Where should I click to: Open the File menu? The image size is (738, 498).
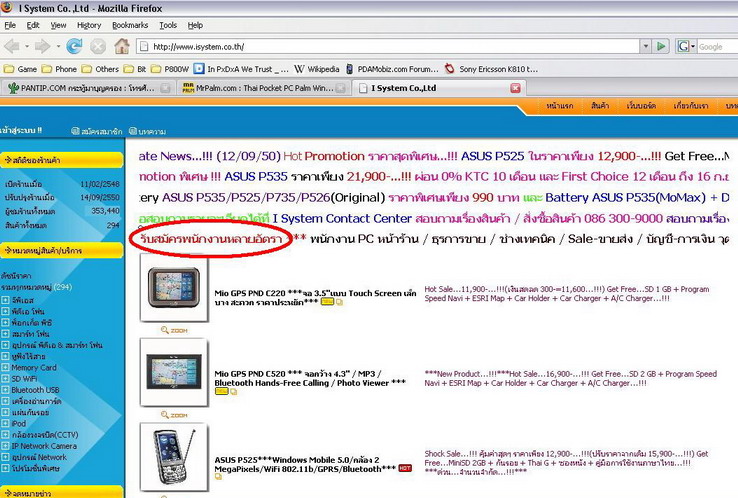pos(10,25)
